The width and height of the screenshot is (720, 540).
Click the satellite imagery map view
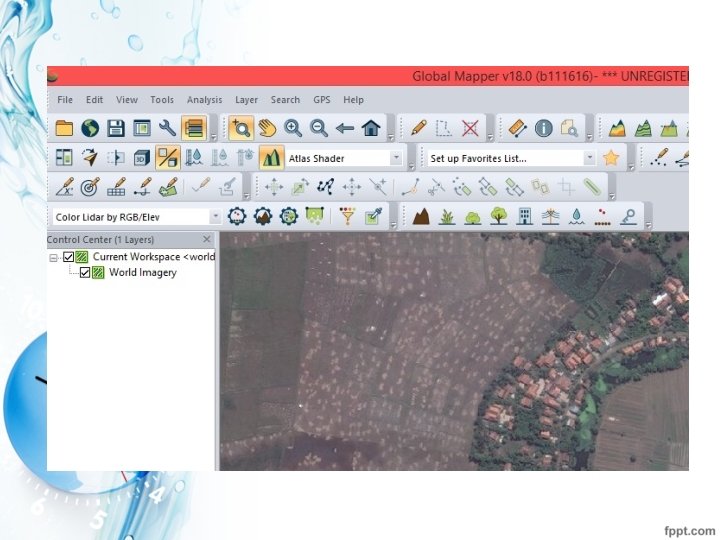click(x=454, y=351)
